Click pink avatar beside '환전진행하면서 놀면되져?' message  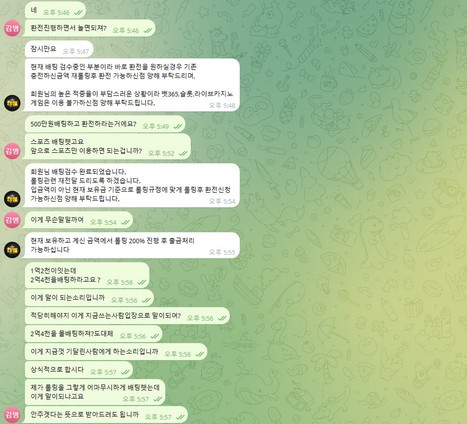(12, 28)
